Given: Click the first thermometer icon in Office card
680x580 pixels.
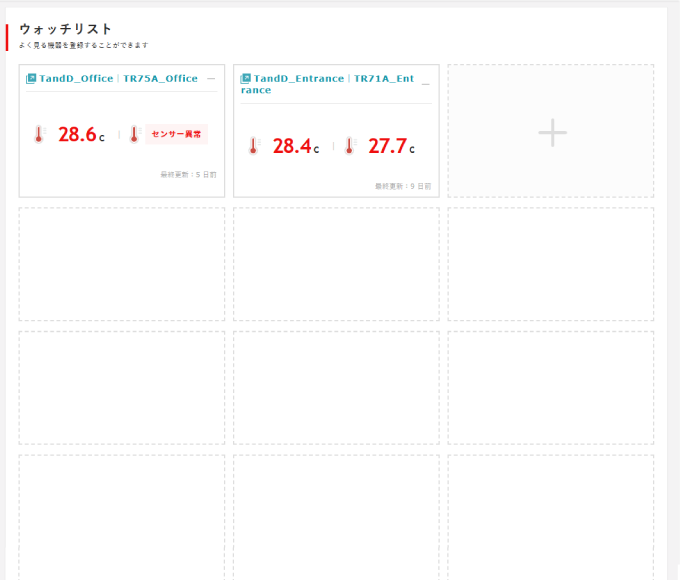Looking at the screenshot, I should tap(39, 135).
